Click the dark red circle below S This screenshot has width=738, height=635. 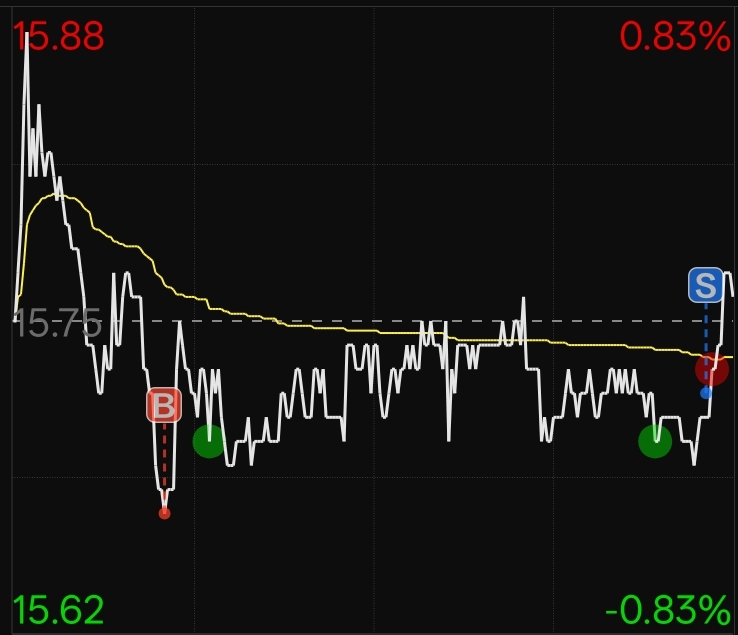[x=712, y=369]
